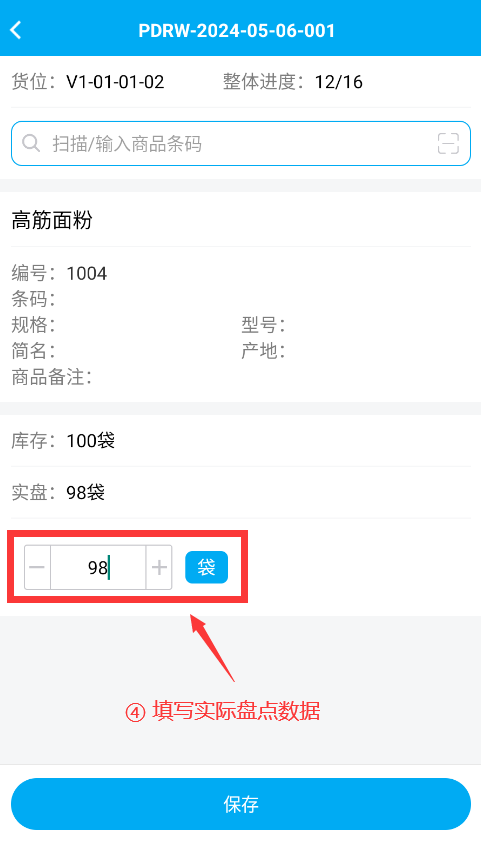Click the search magnifier icon

coord(31,144)
